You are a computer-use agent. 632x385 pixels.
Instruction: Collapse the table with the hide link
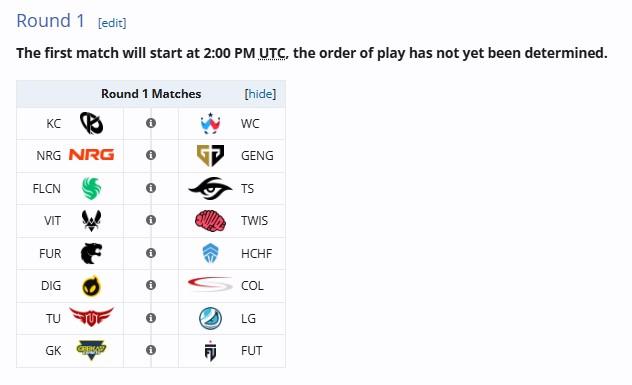[x=260, y=94]
